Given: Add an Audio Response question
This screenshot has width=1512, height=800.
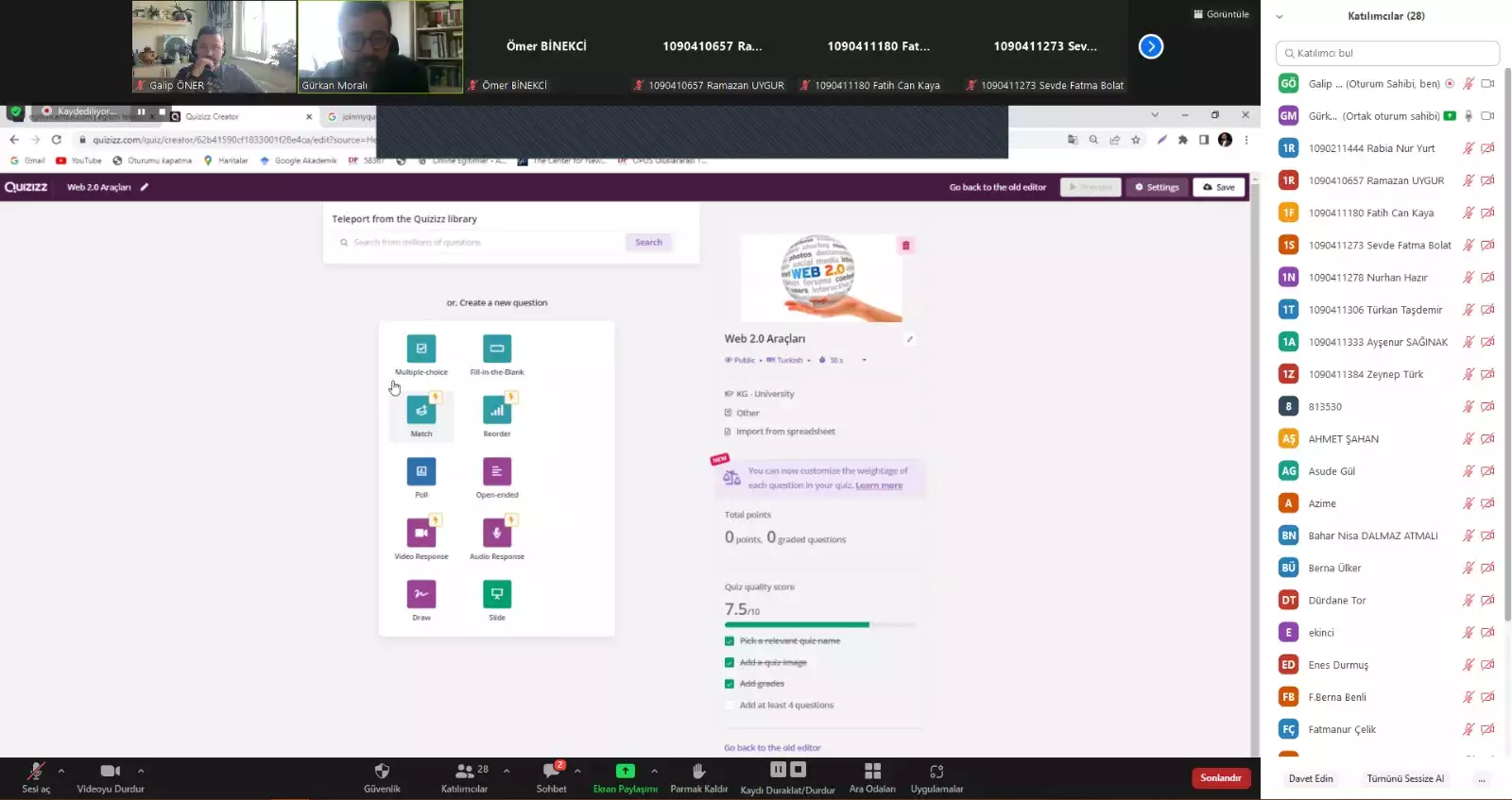Looking at the screenshot, I should [x=497, y=538].
